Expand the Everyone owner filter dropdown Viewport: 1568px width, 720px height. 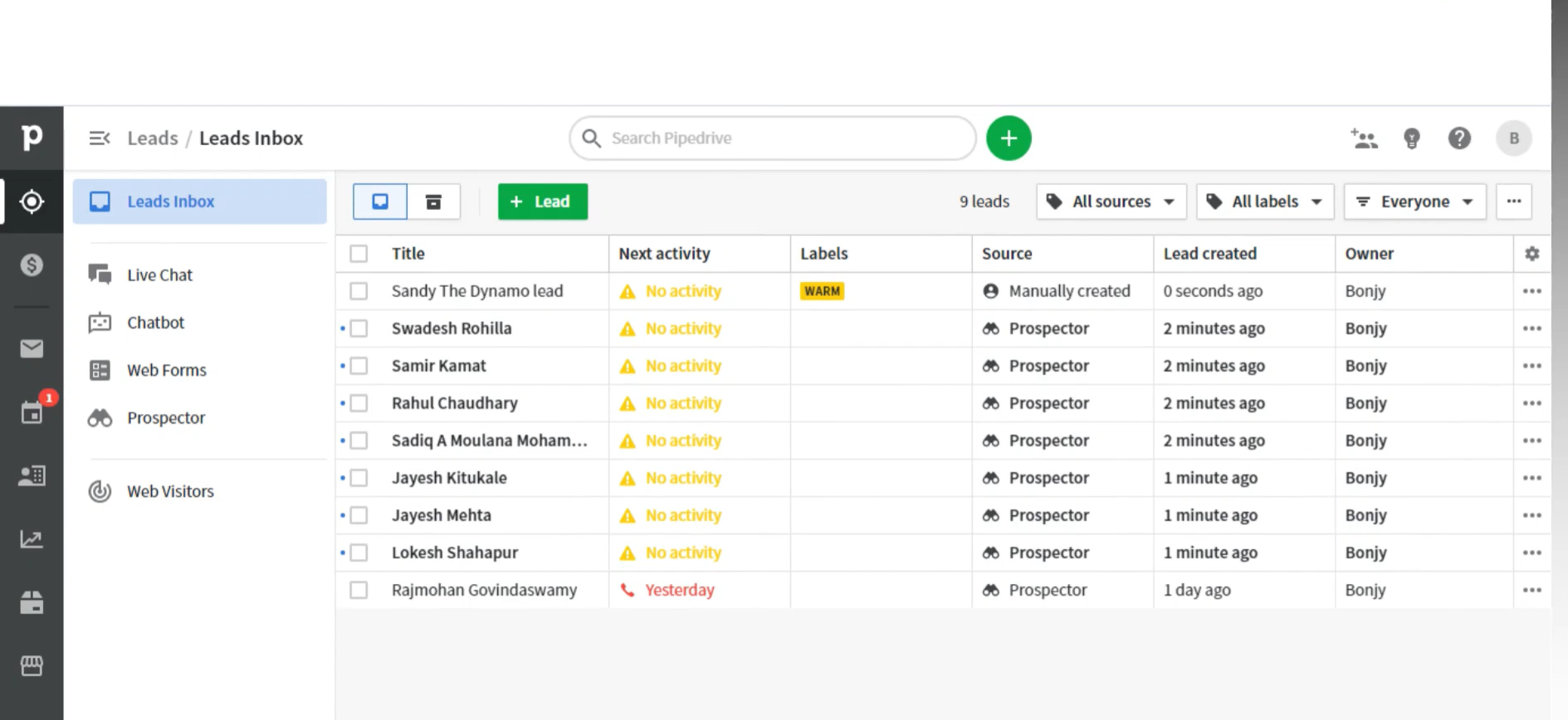[x=1414, y=202]
